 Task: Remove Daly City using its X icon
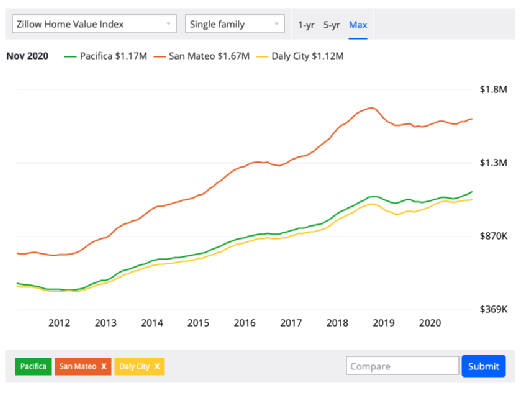pos(157,366)
